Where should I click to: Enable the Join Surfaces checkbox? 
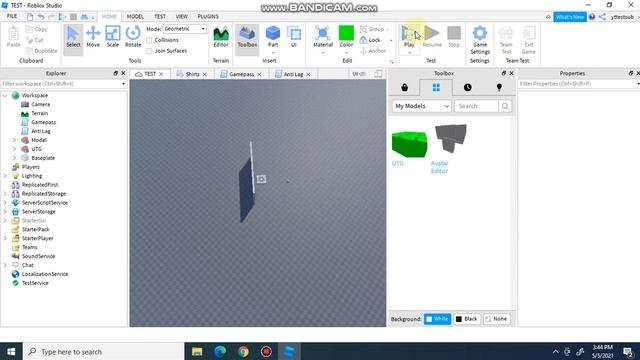(149, 51)
